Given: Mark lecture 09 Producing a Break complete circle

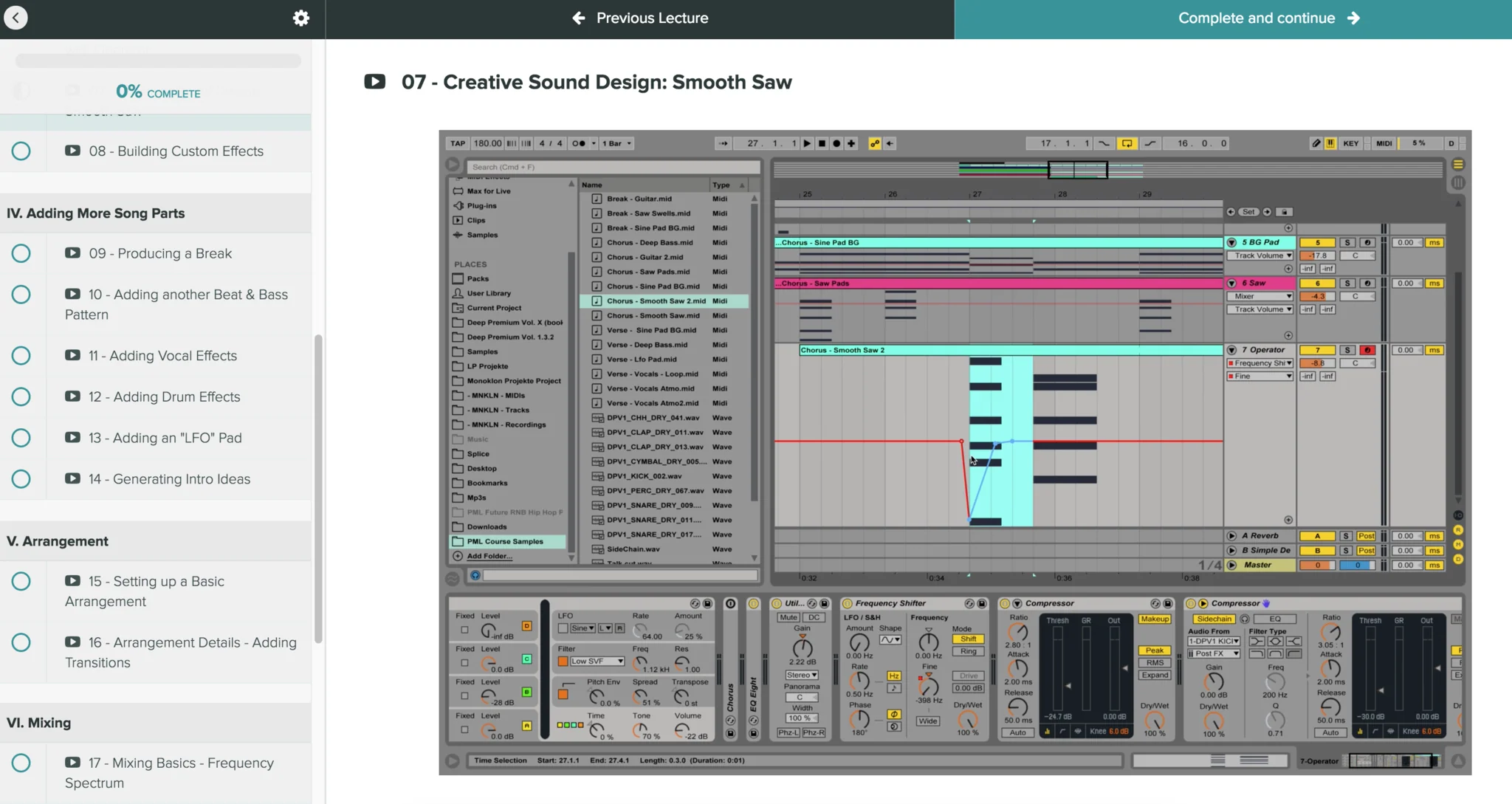Looking at the screenshot, I should coord(21,253).
